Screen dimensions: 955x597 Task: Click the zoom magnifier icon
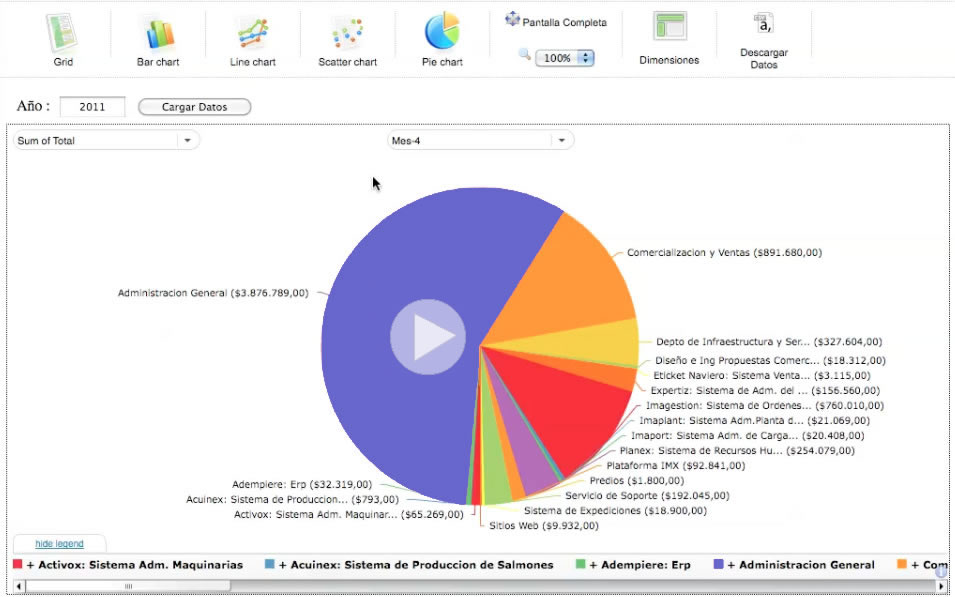point(524,55)
